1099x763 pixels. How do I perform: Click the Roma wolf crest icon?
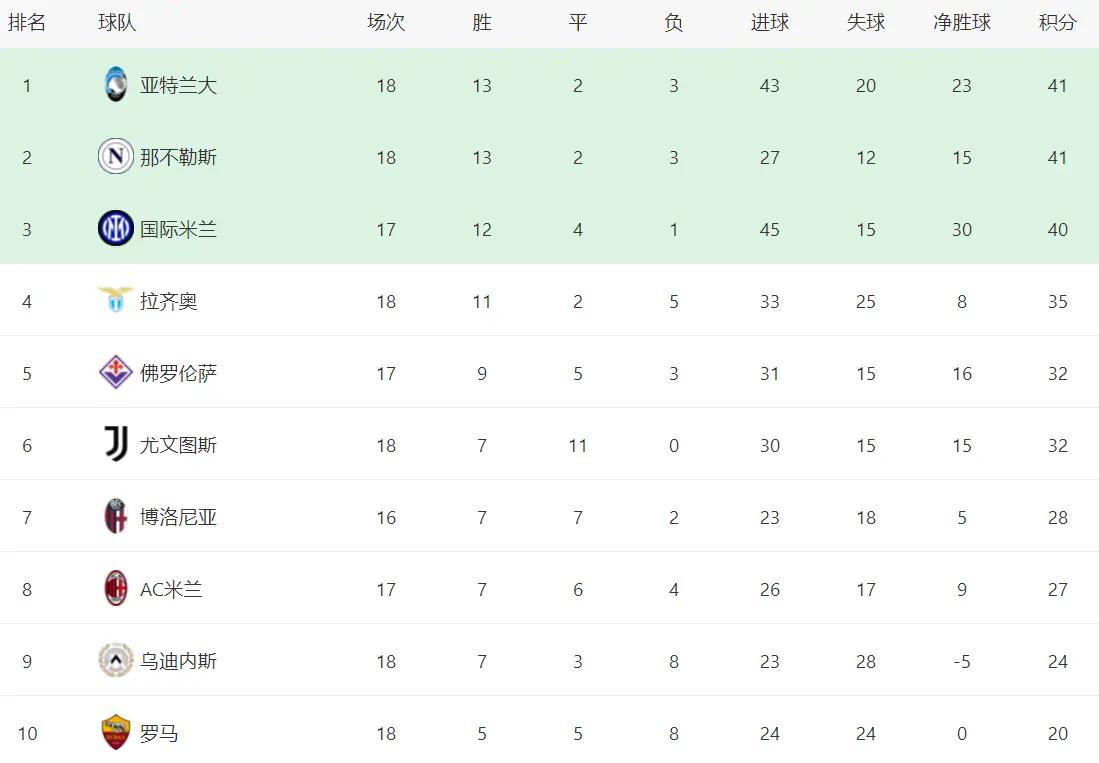coord(116,733)
